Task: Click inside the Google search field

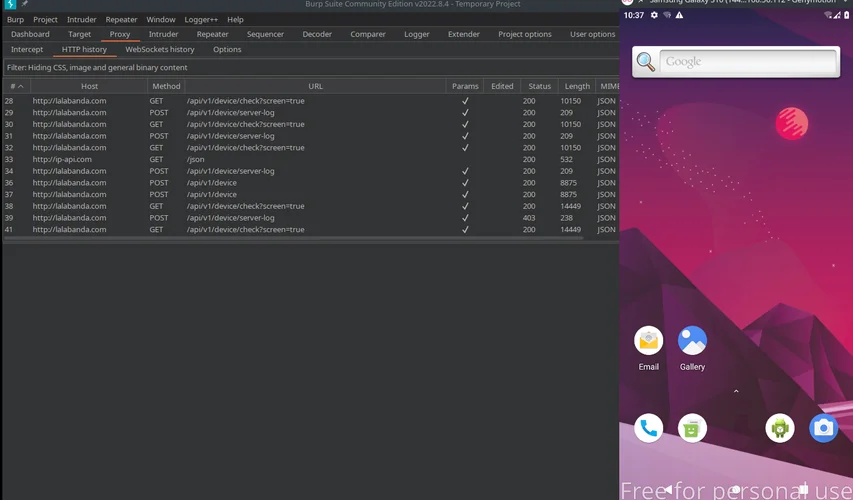Action: pyautogui.click(x=749, y=61)
